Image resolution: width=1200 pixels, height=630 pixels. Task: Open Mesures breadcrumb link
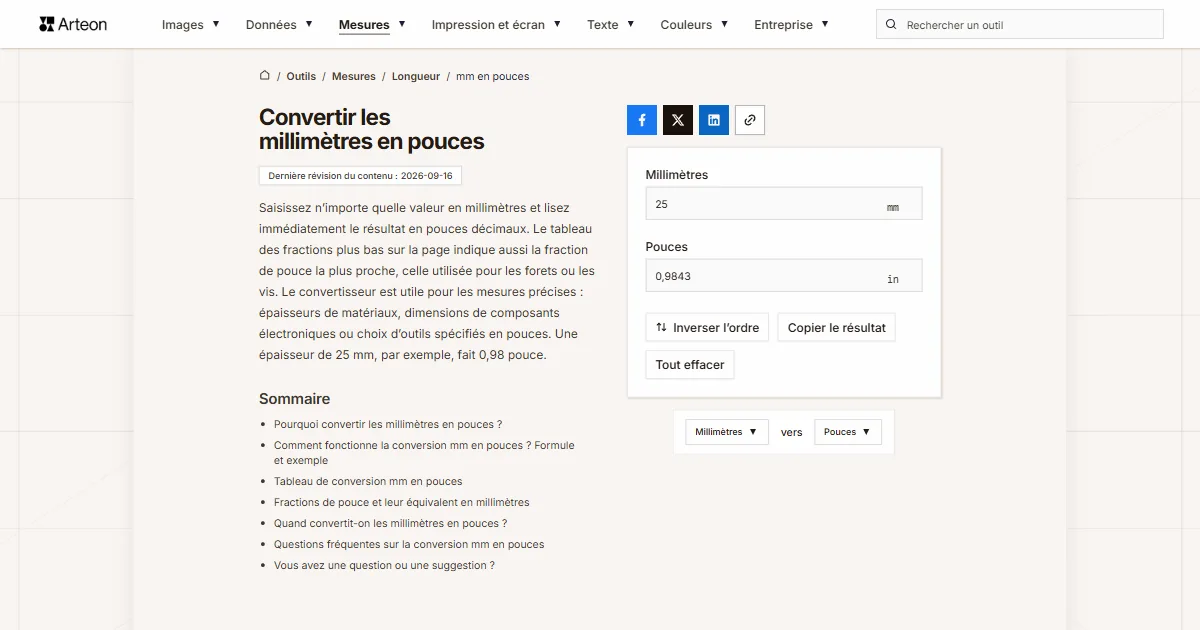point(354,76)
